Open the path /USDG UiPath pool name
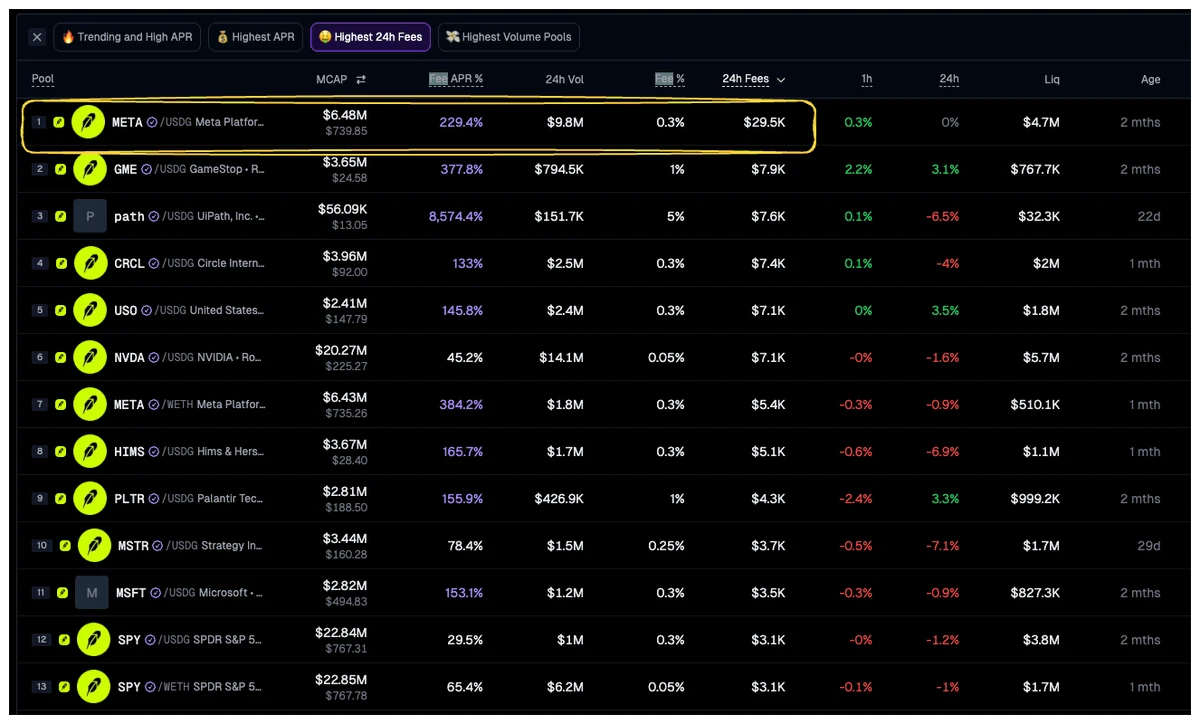The width and height of the screenshot is (1200, 724). [189, 216]
